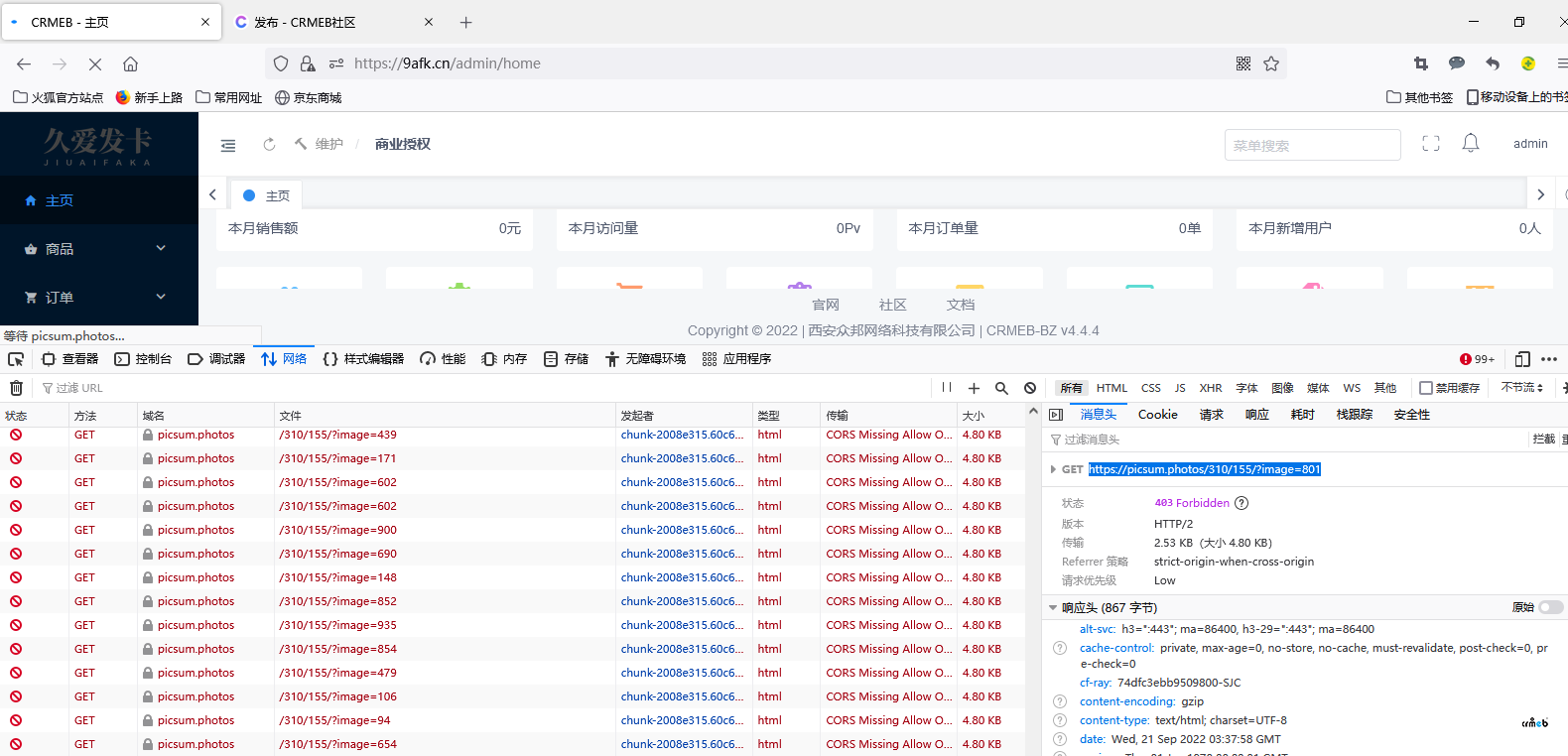Refresh the admin page content icon
1568x756 pixels.
pos(269,144)
